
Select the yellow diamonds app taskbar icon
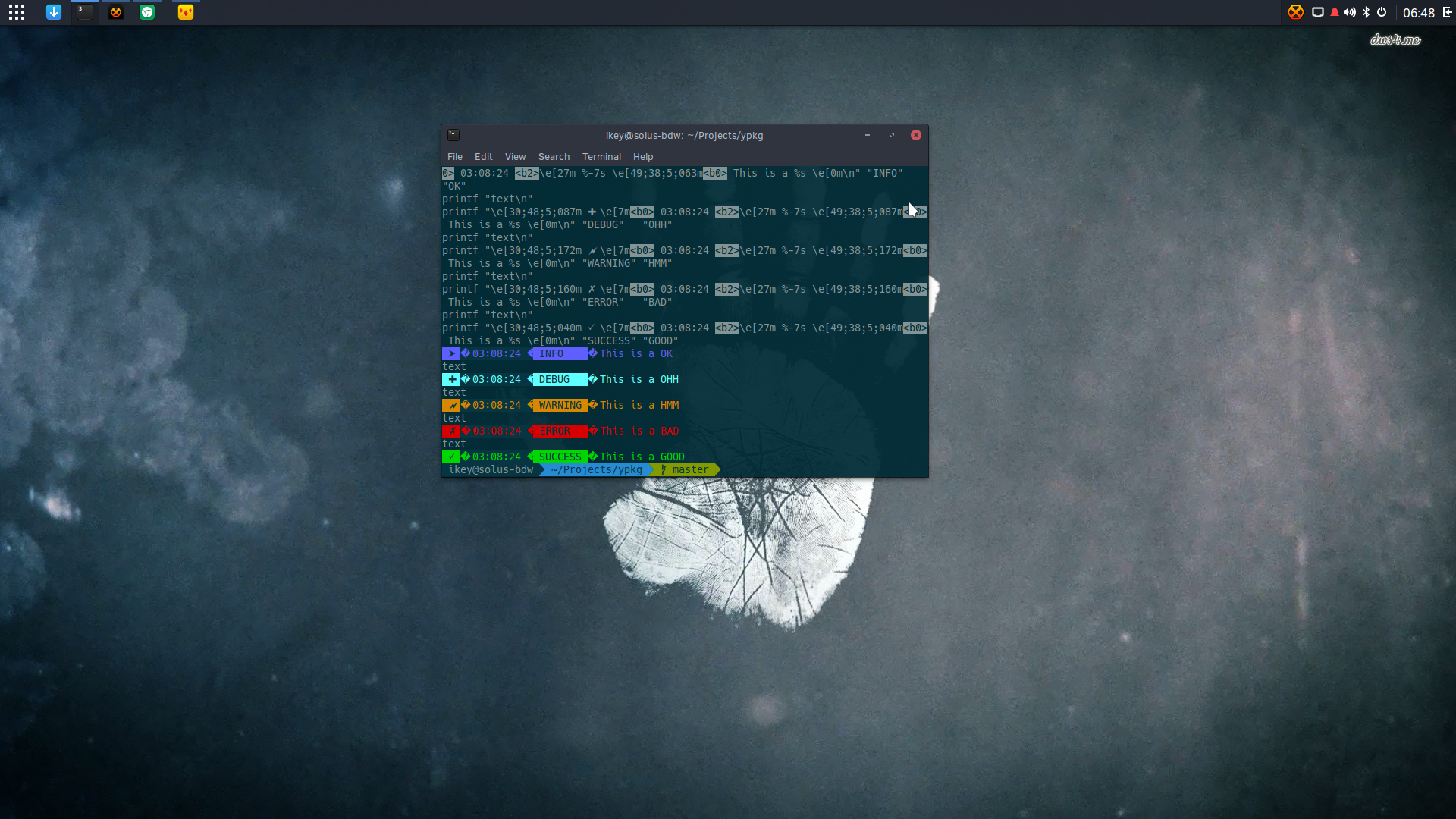coord(186,12)
